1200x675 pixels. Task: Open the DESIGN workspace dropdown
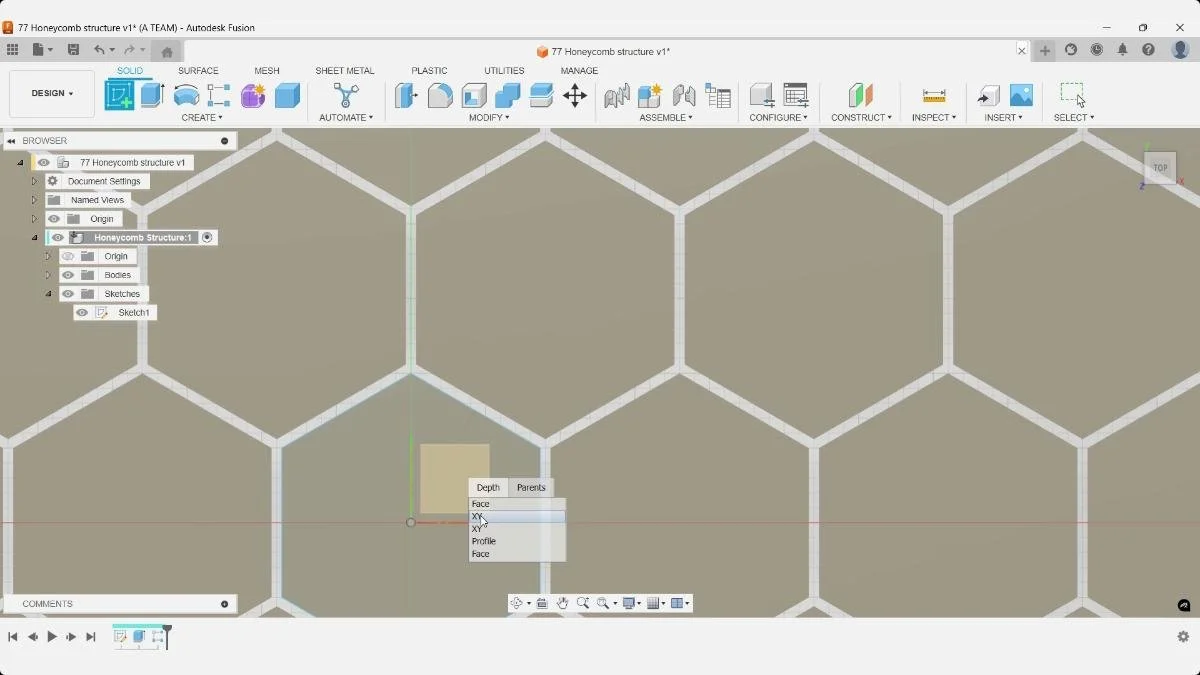pyautogui.click(x=52, y=94)
